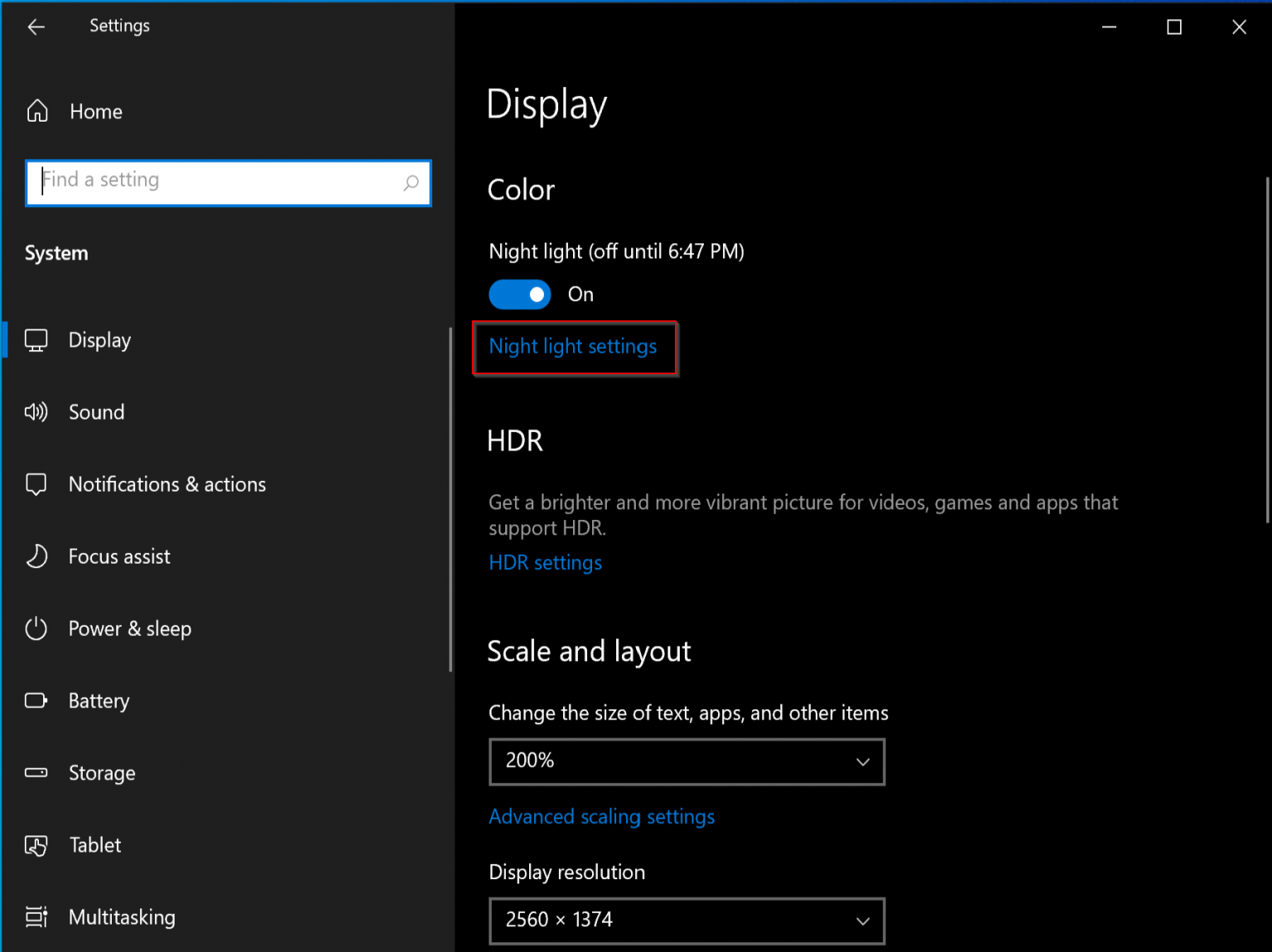
Task: Click the Notifications & actions bell icon
Action: (x=36, y=484)
